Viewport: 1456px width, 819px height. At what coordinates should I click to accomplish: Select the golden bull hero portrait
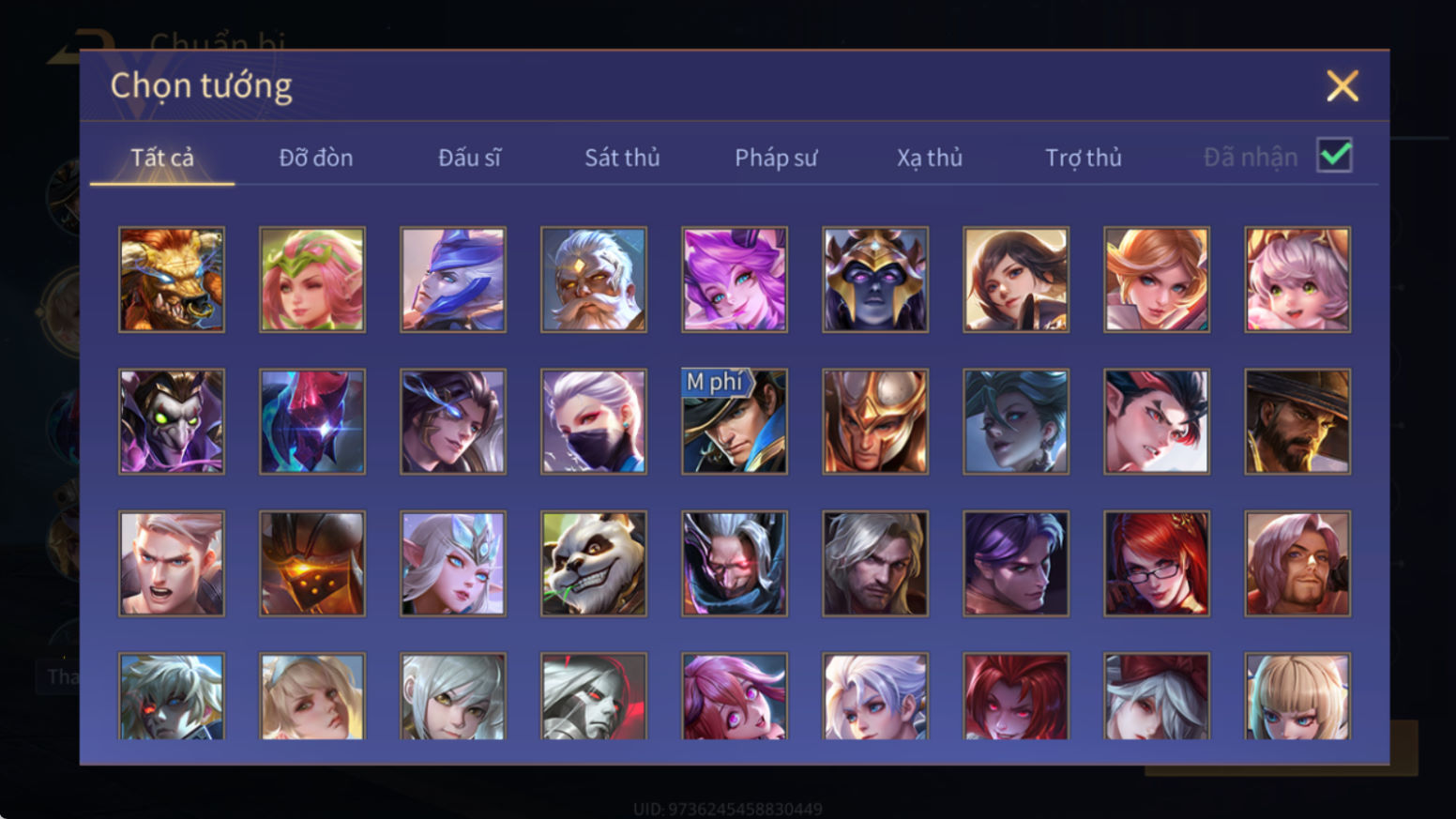click(x=172, y=280)
